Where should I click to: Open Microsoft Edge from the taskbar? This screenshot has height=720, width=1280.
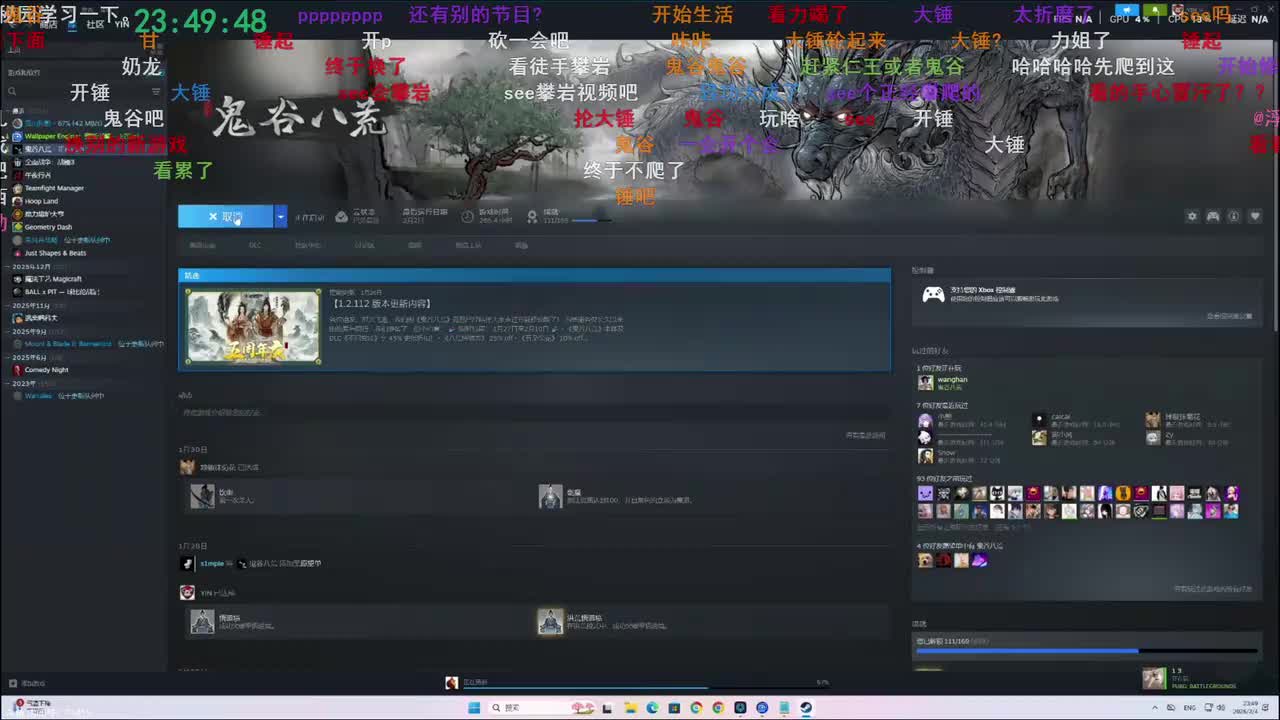coord(653,708)
